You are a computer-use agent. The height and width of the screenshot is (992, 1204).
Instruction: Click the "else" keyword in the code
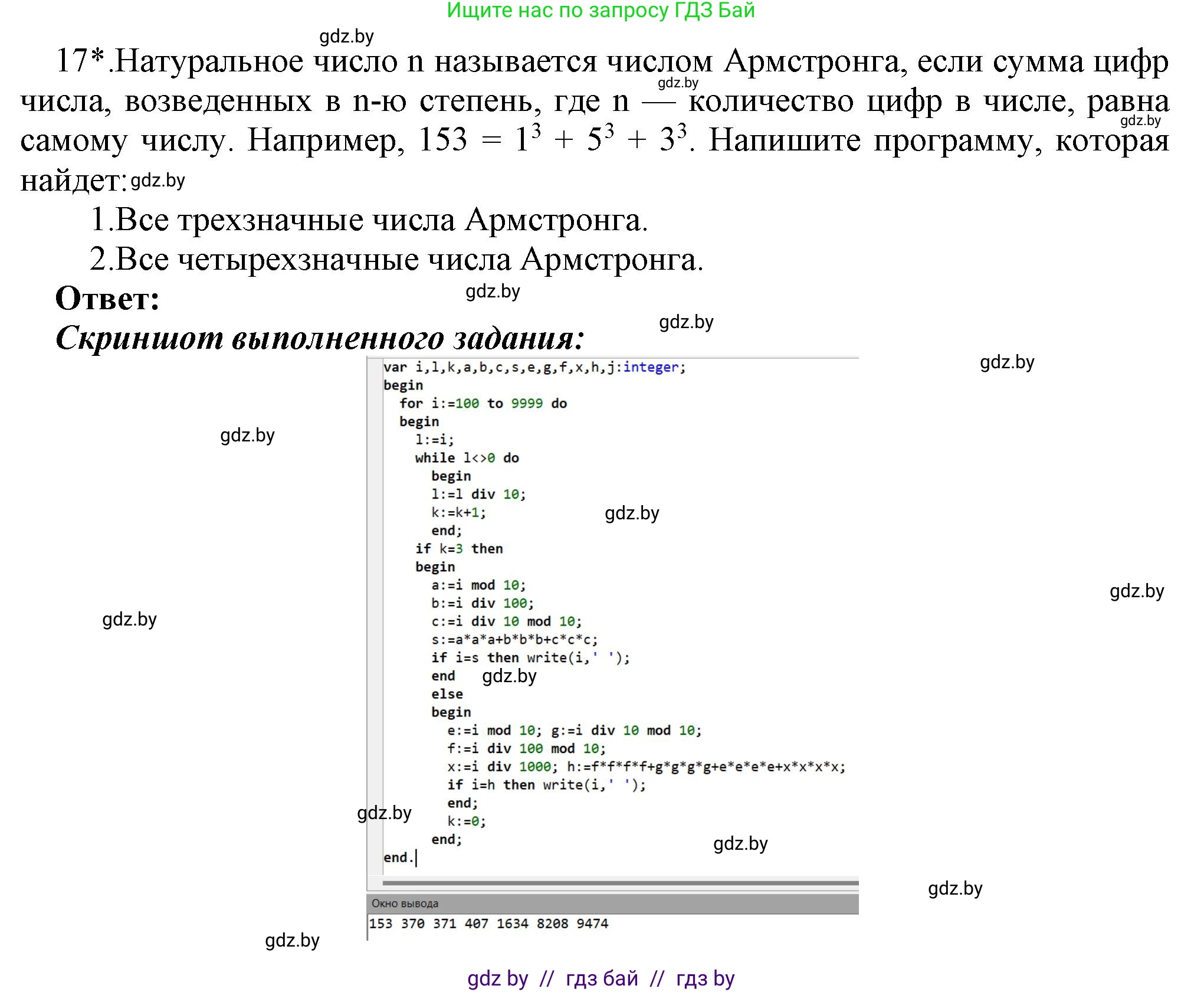[x=450, y=693]
